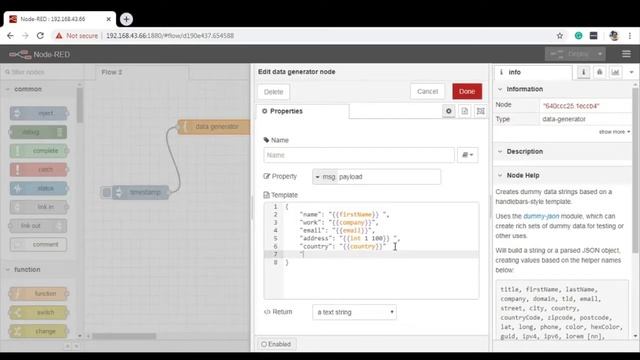This screenshot has width=640, height=360.
Task: Reload the browser page
Action: click(x=40, y=36)
